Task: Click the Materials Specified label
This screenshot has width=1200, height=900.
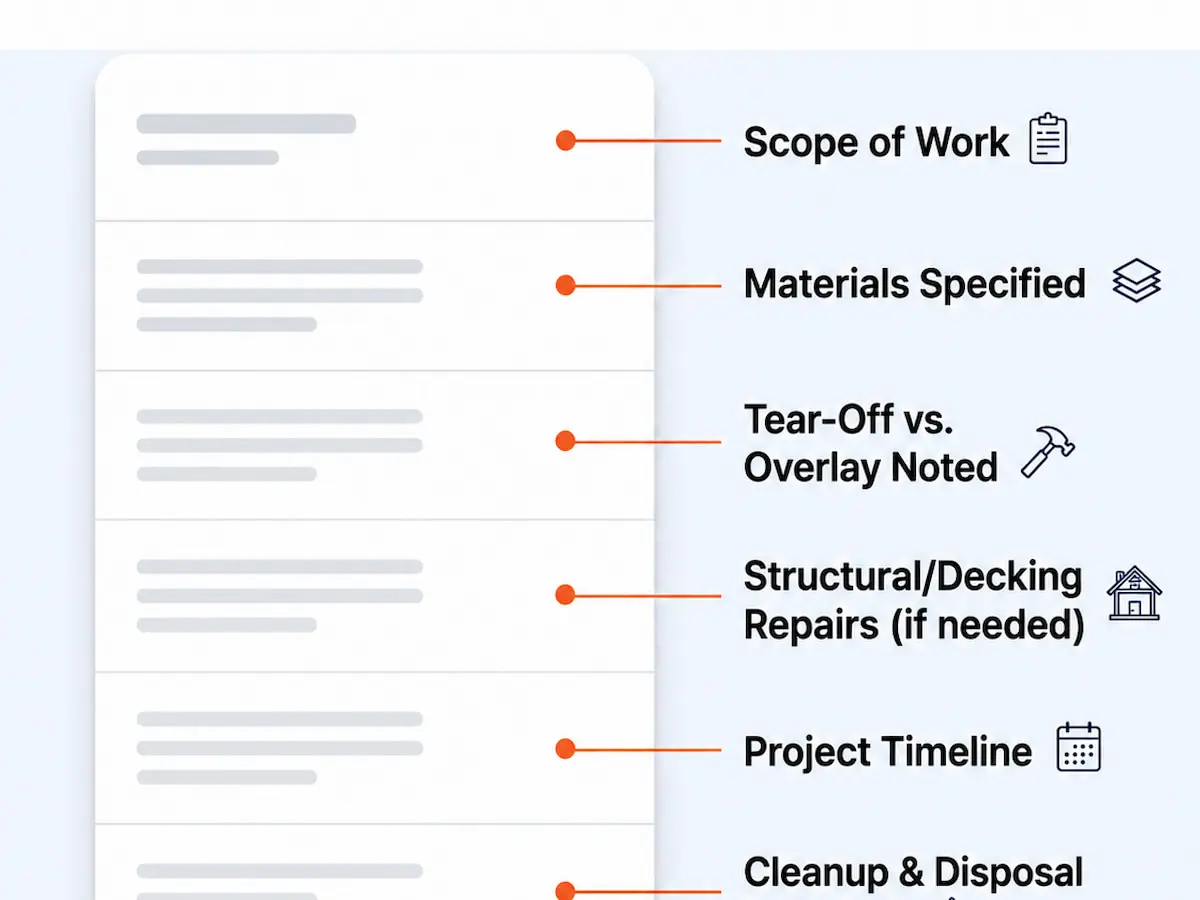Action: point(914,285)
